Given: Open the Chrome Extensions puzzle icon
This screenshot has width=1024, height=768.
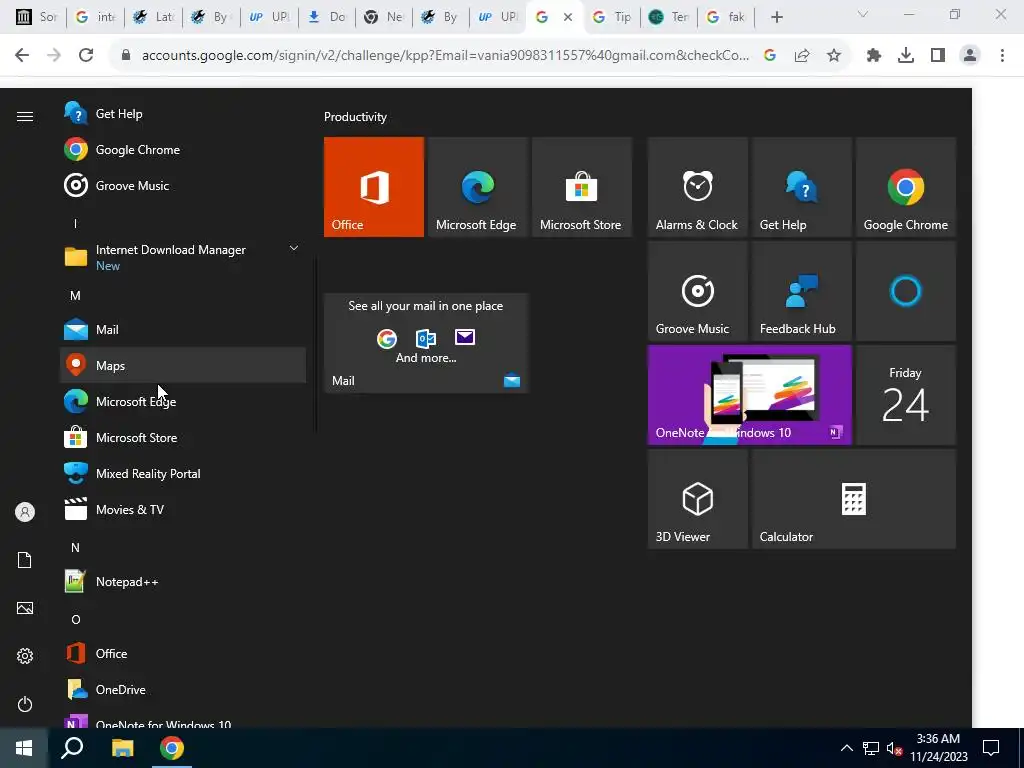Looking at the screenshot, I should pyautogui.click(x=874, y=56).
